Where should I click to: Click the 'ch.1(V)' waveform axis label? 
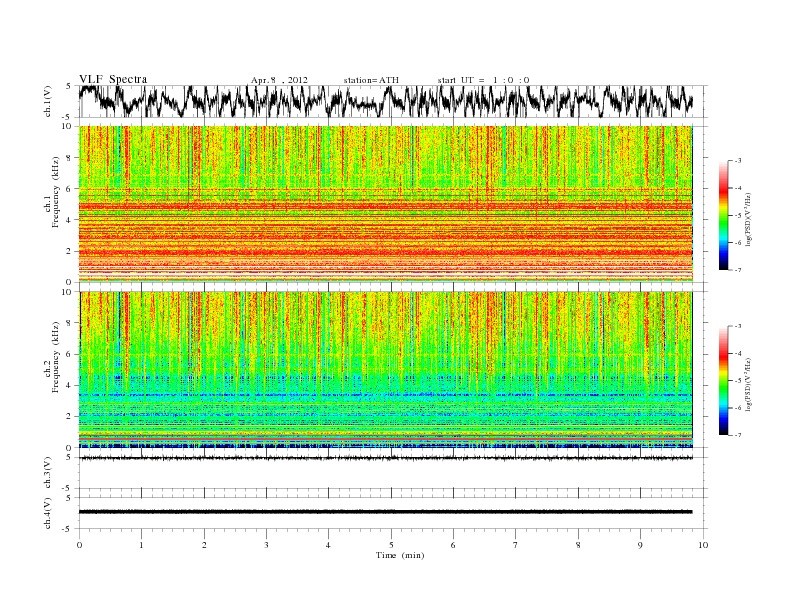tap(48, 101)
